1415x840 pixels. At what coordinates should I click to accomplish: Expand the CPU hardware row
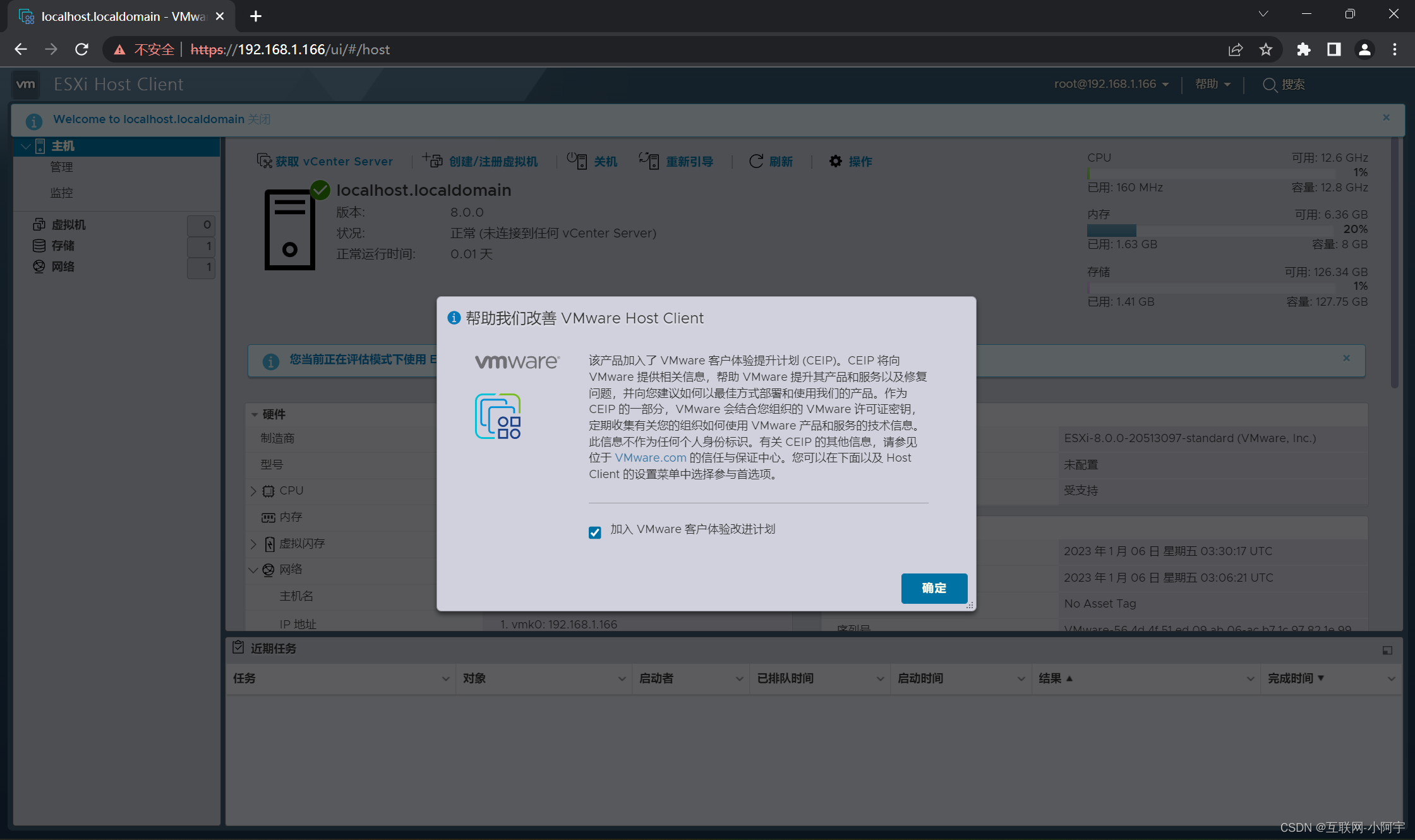[x=253, y=491]
